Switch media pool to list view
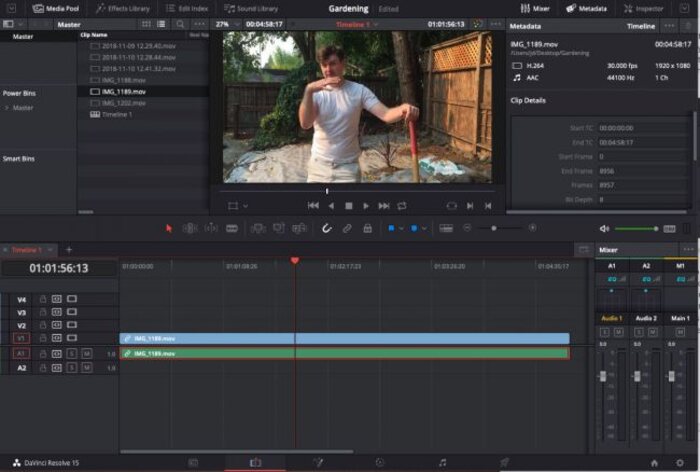This screenshot has width=700, height=472. pos(161,24)
